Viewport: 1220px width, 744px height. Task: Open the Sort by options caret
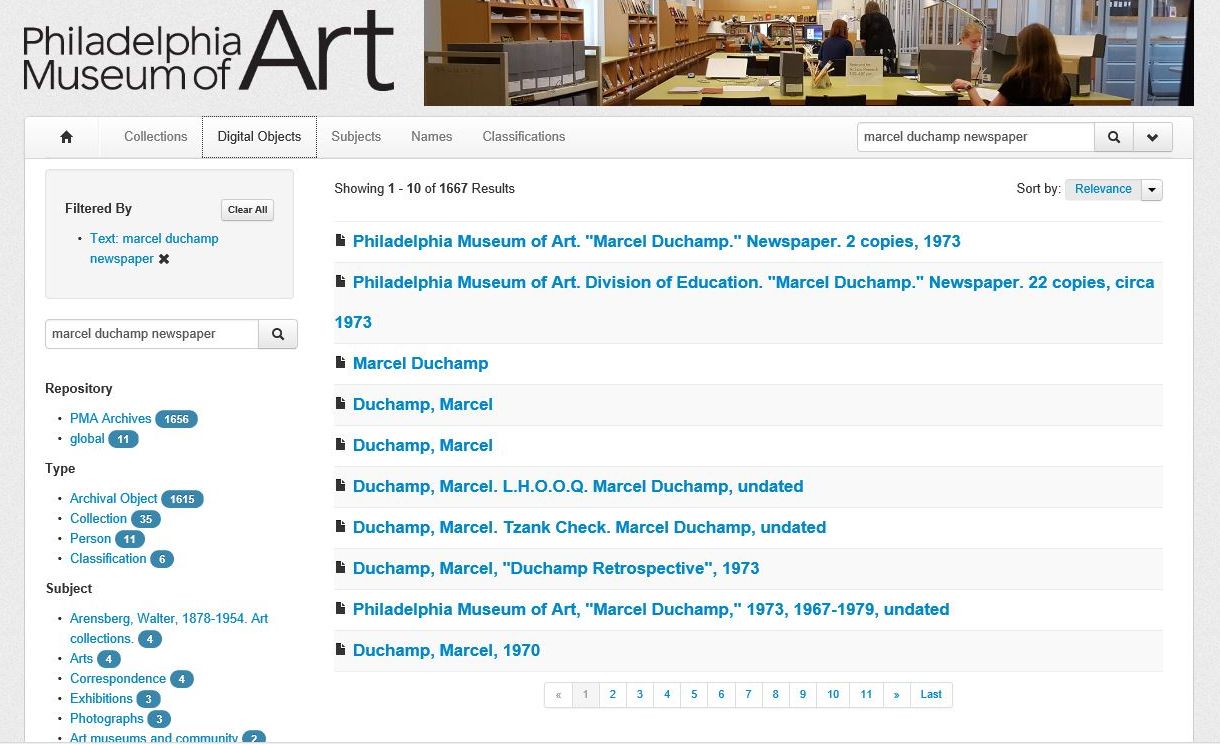[x=1152, y=190]
